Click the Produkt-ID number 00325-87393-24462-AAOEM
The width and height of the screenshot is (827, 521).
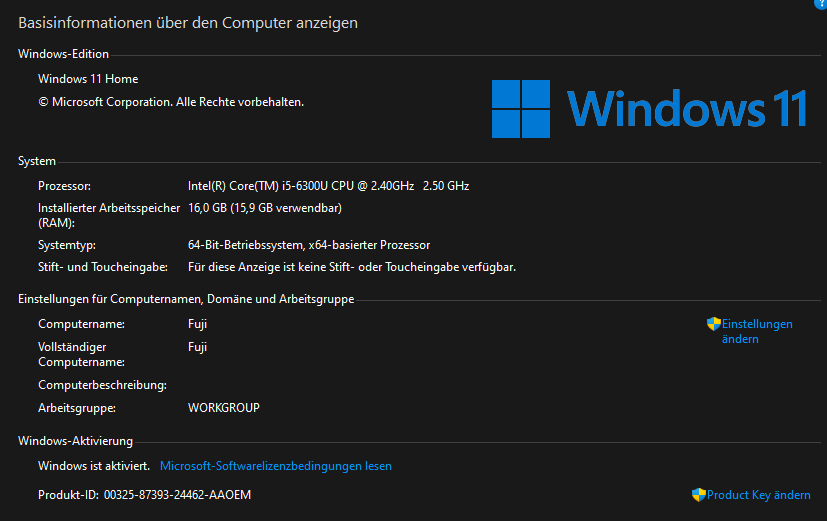177,495
